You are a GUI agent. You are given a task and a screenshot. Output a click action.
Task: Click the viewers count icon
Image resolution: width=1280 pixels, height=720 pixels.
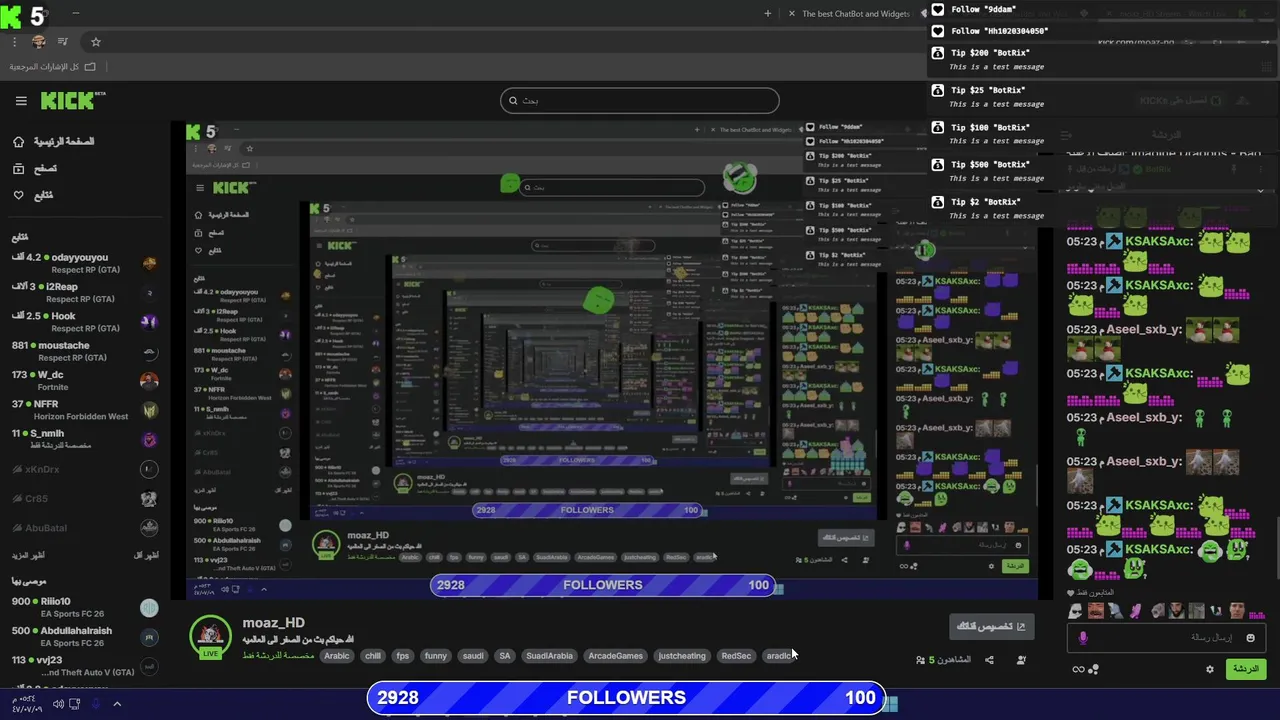[x=921, y=660]
